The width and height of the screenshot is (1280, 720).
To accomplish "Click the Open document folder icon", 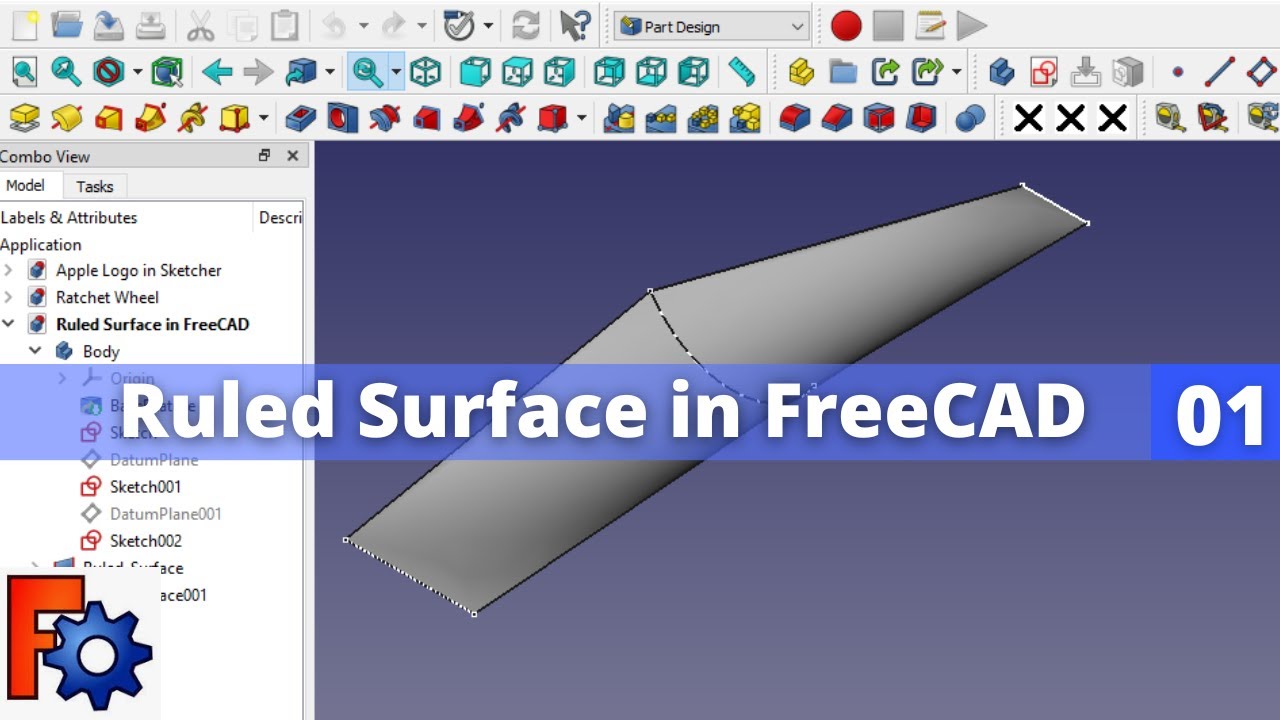I will click(66, 25).
